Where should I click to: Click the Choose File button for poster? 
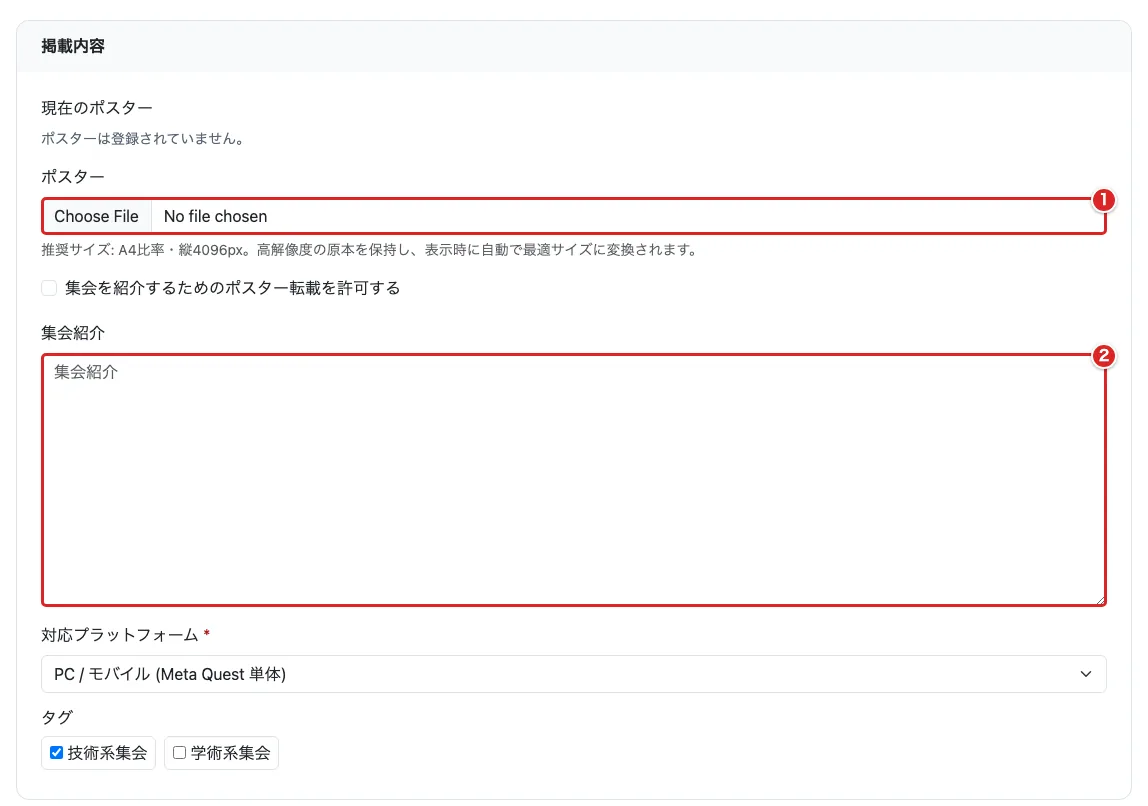(x=97, y=217)
